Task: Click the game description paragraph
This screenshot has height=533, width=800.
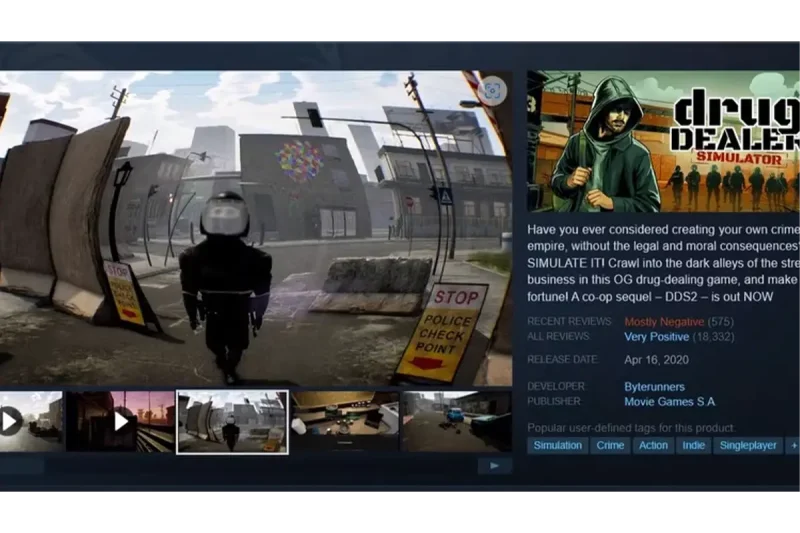Action: point(663,263)
